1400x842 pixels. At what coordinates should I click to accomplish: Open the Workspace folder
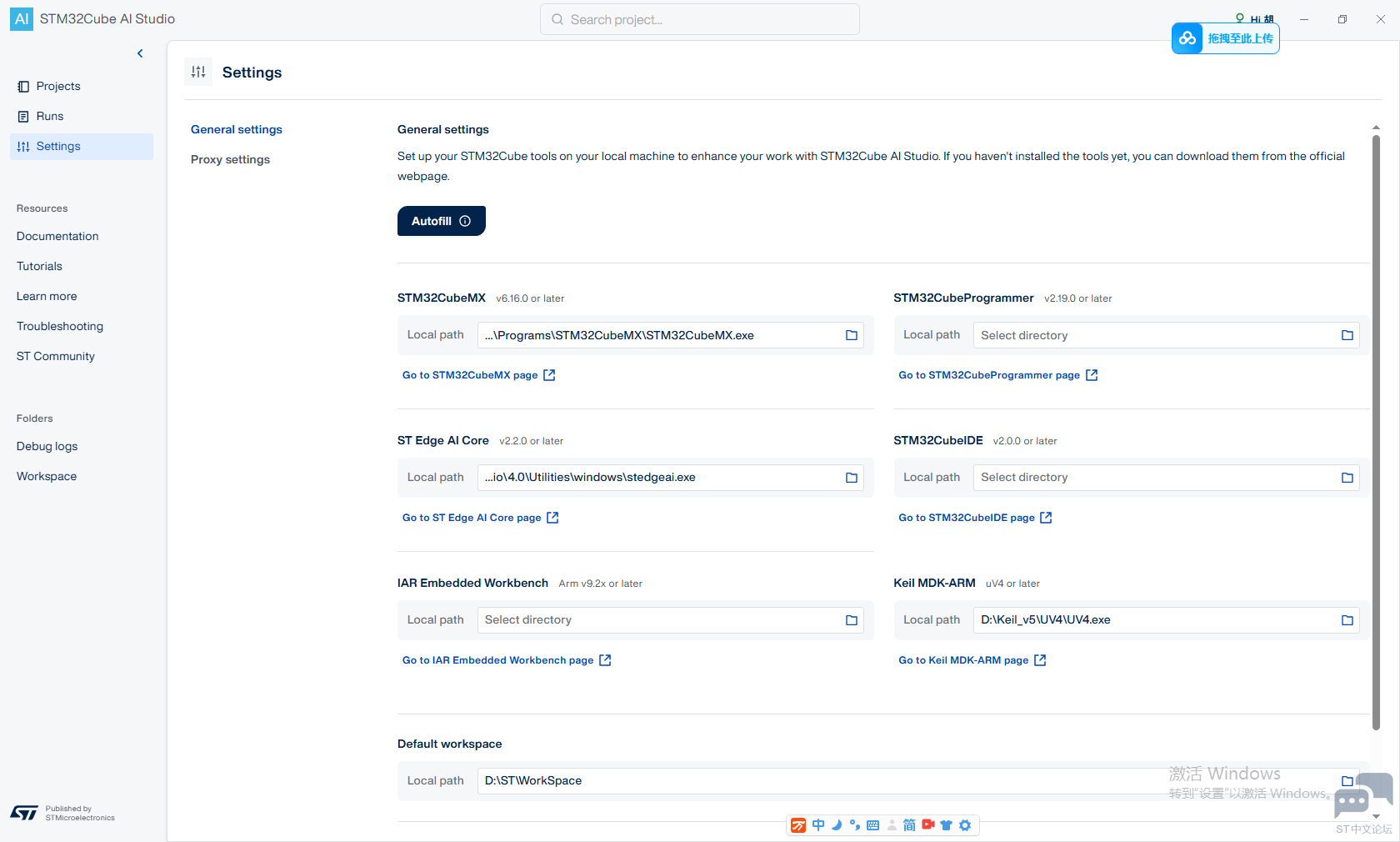point(47,476)
